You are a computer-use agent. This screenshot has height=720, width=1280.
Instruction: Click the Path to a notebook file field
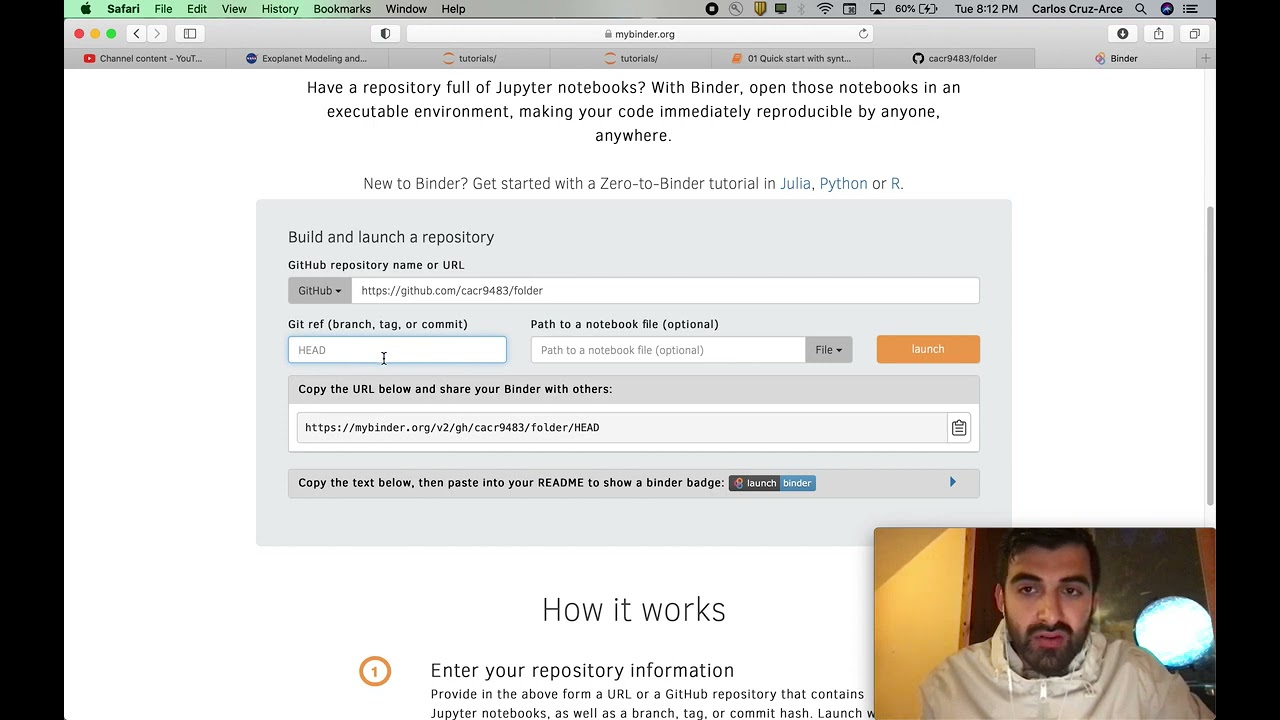coord(668,350)
